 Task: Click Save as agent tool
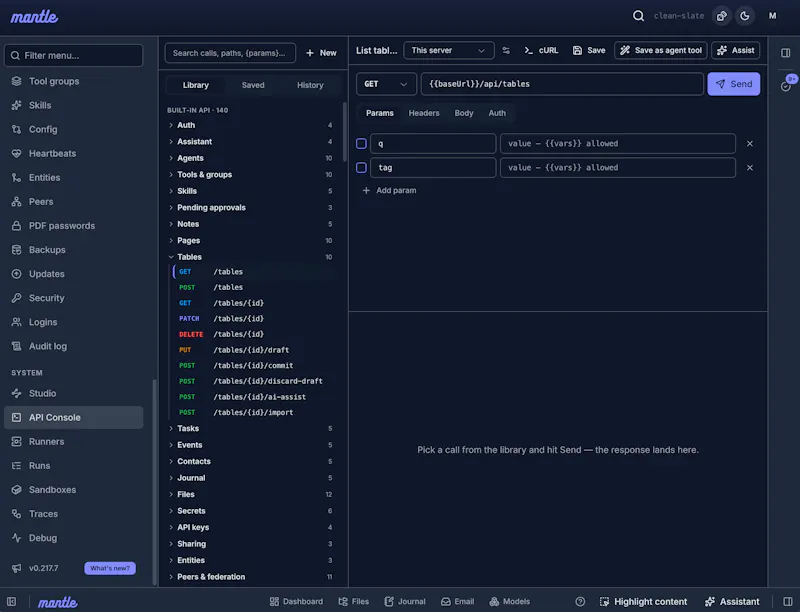[661, 50]
